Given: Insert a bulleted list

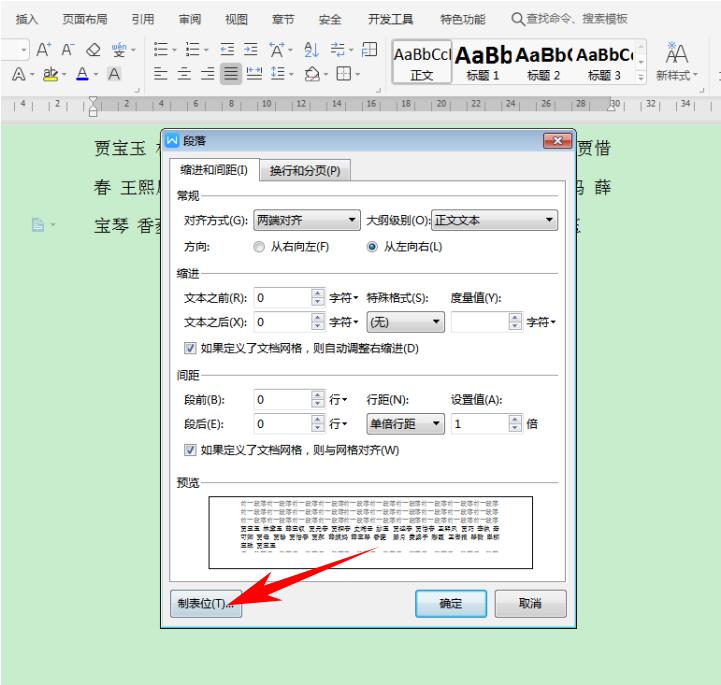Looking at the screenshot, I should tap(161, 49).
